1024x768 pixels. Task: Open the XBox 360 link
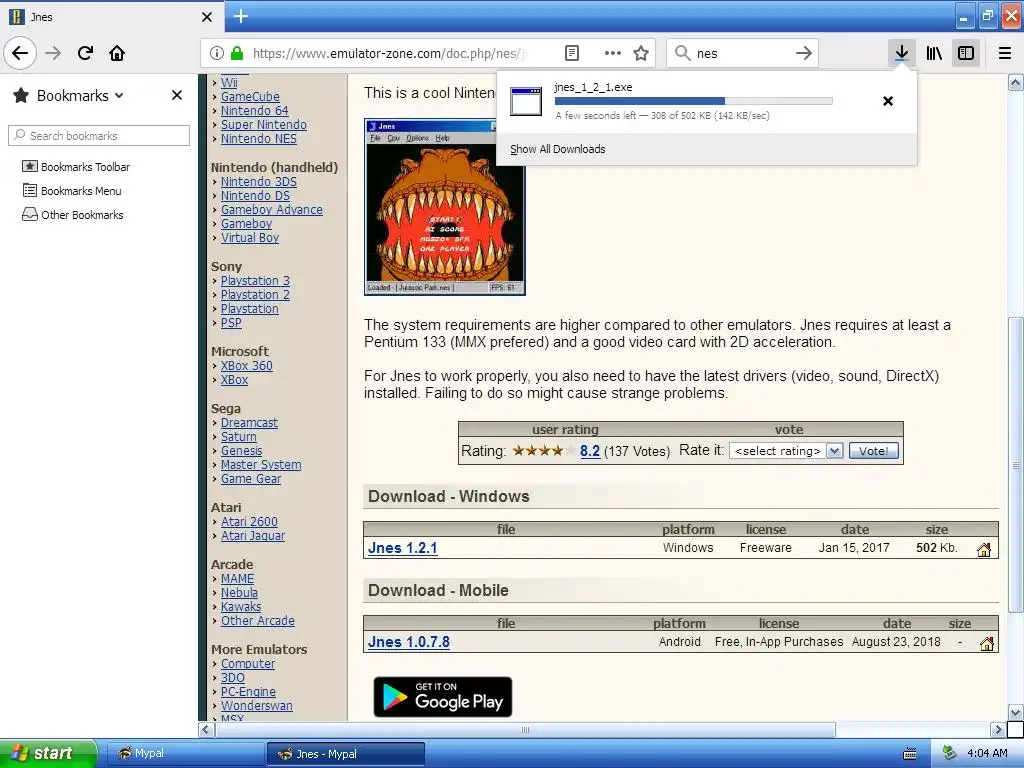(x=247, y=366)
